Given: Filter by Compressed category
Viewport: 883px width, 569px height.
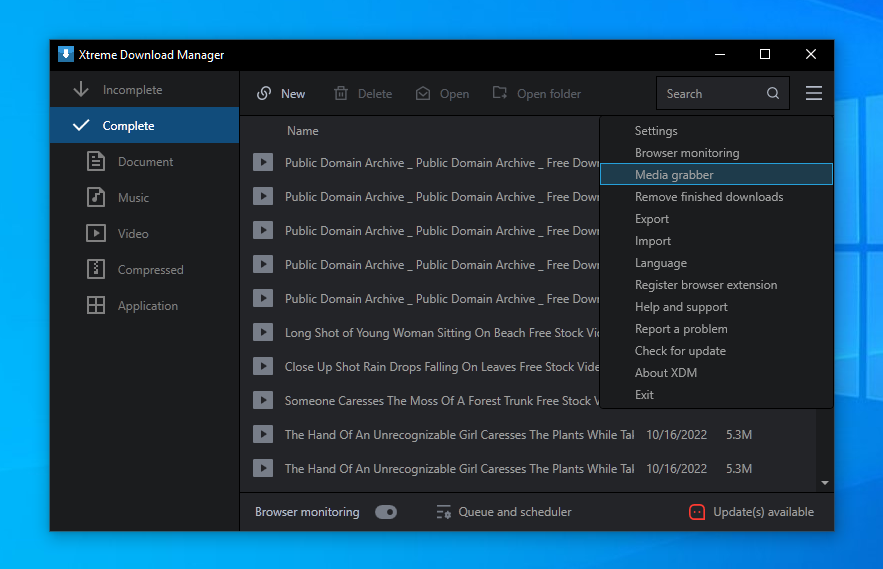Looking at the screenshot, I should tap(145, 269).
